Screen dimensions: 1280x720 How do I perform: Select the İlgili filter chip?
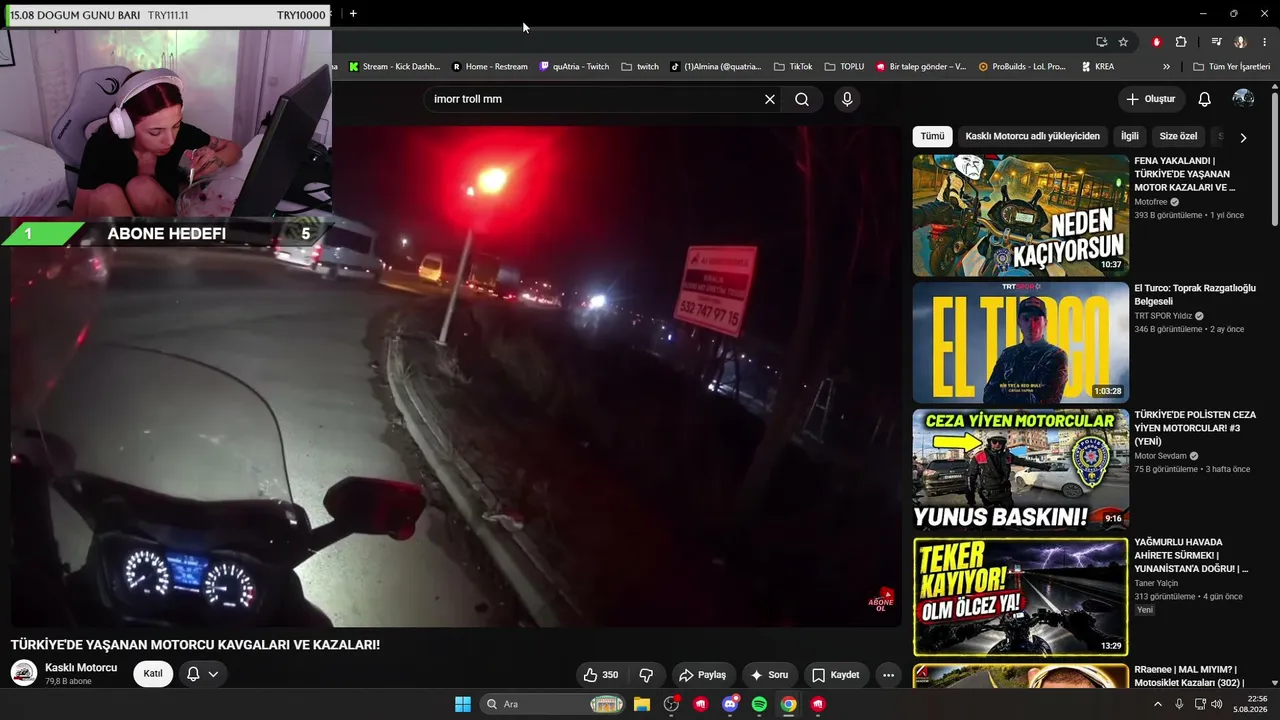pos(1129,136)
